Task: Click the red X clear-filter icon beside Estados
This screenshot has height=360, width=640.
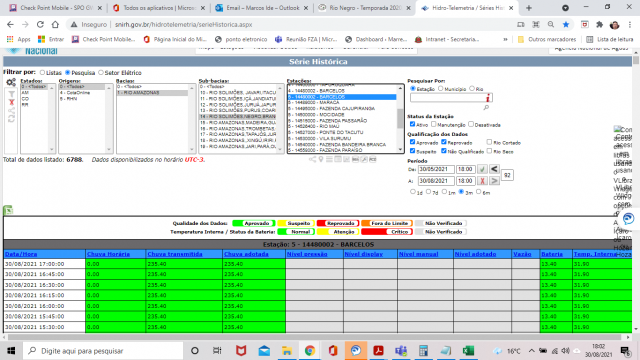Action: click(11, 102)
